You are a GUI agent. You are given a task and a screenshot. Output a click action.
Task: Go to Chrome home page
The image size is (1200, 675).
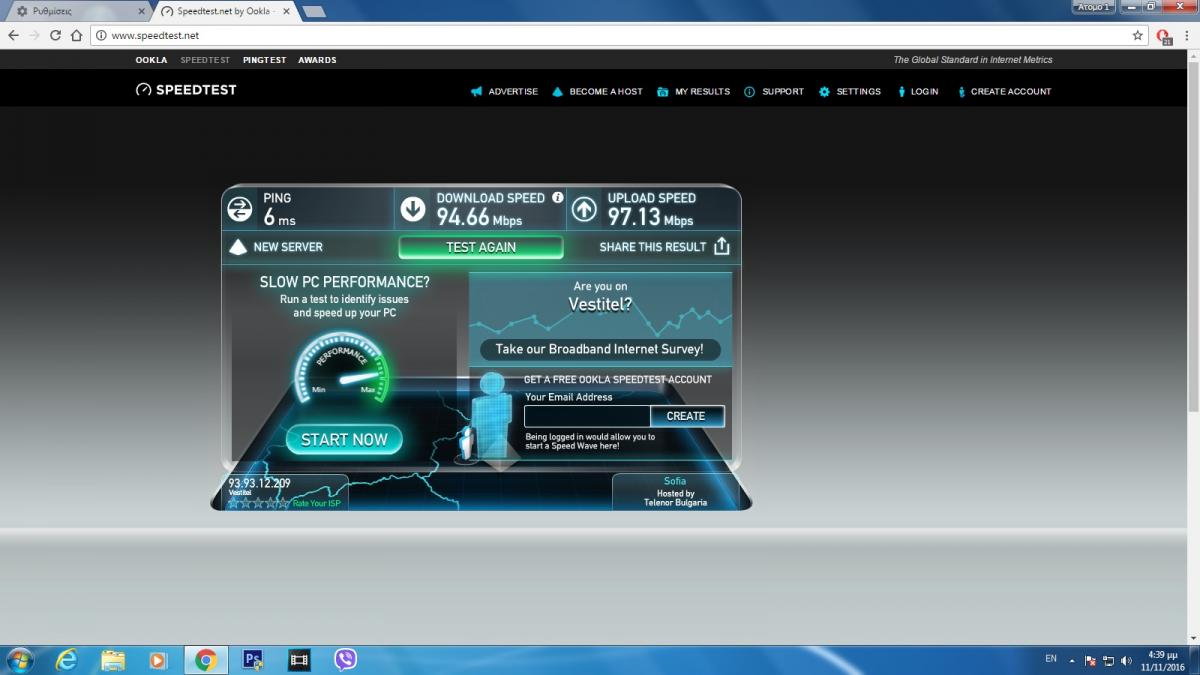pos(76,35)
